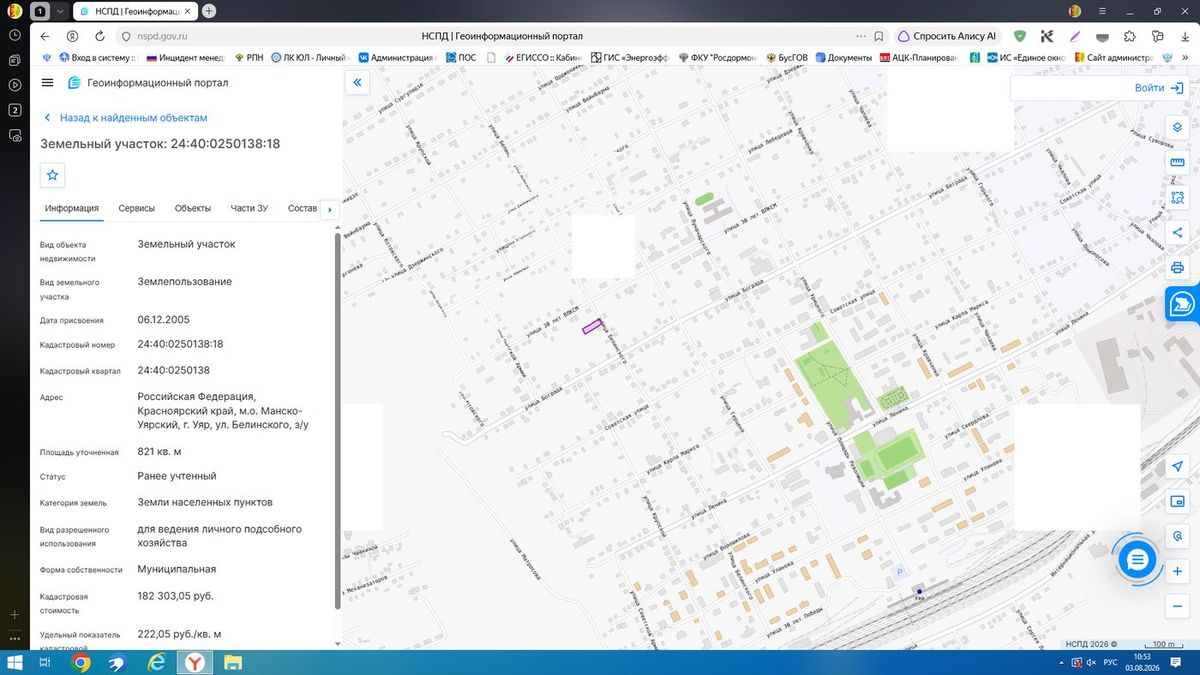Bookmark this page in the address bar
The image size is (1200, 675).
point(878,36)
